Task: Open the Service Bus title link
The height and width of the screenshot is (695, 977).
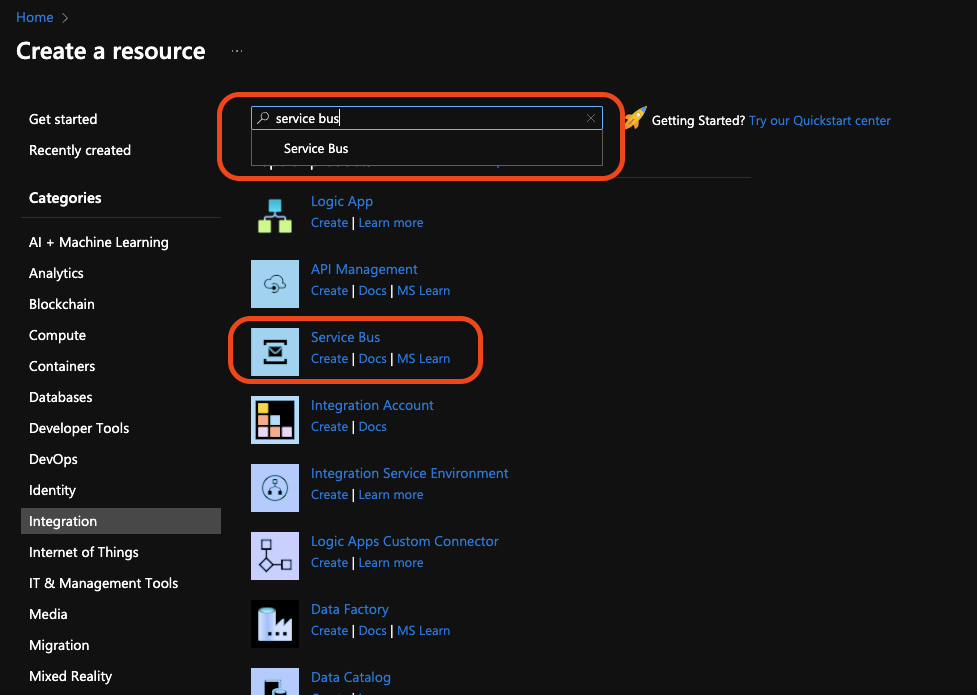Action: click(x=345, y=337)
